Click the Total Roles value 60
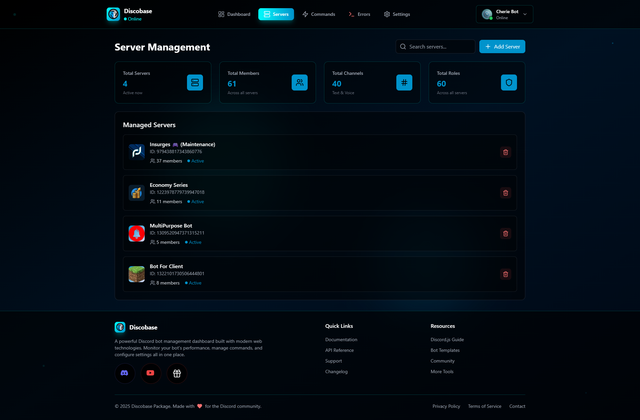640x420 pixels. [441, 84]
